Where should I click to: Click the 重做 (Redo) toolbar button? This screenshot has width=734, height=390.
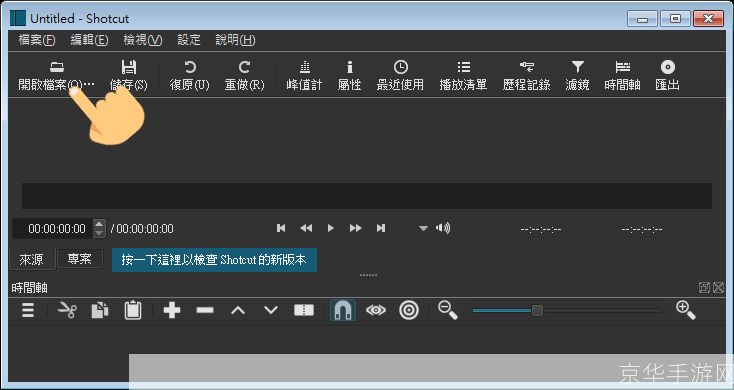click(244, 76)
